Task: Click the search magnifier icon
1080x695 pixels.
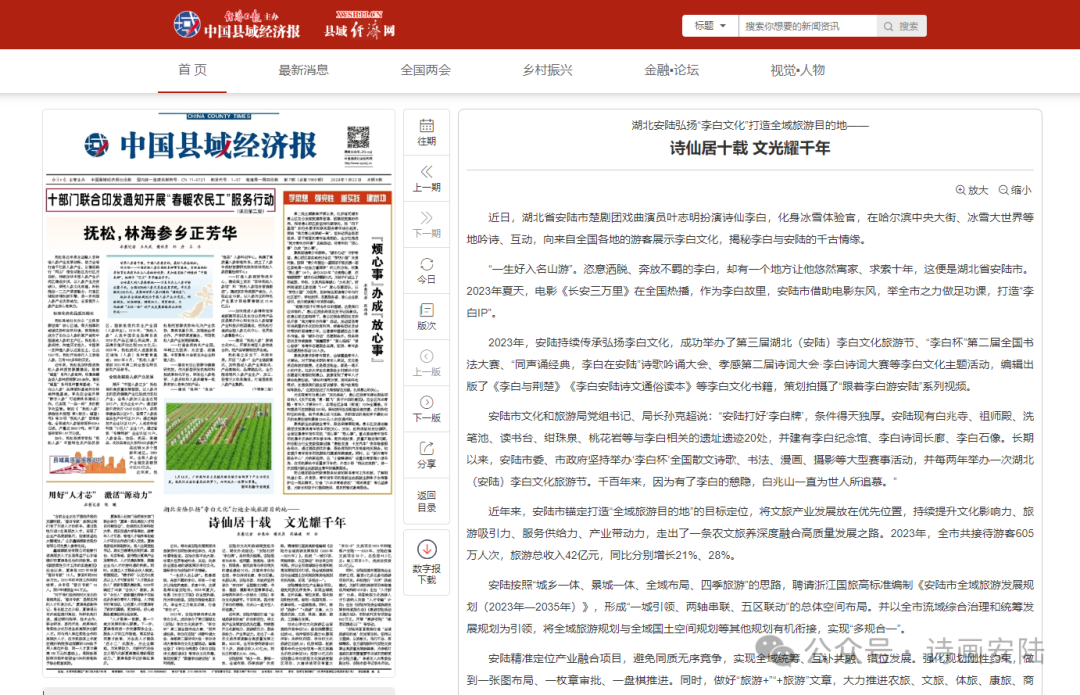Action: (x=888, y=26)
